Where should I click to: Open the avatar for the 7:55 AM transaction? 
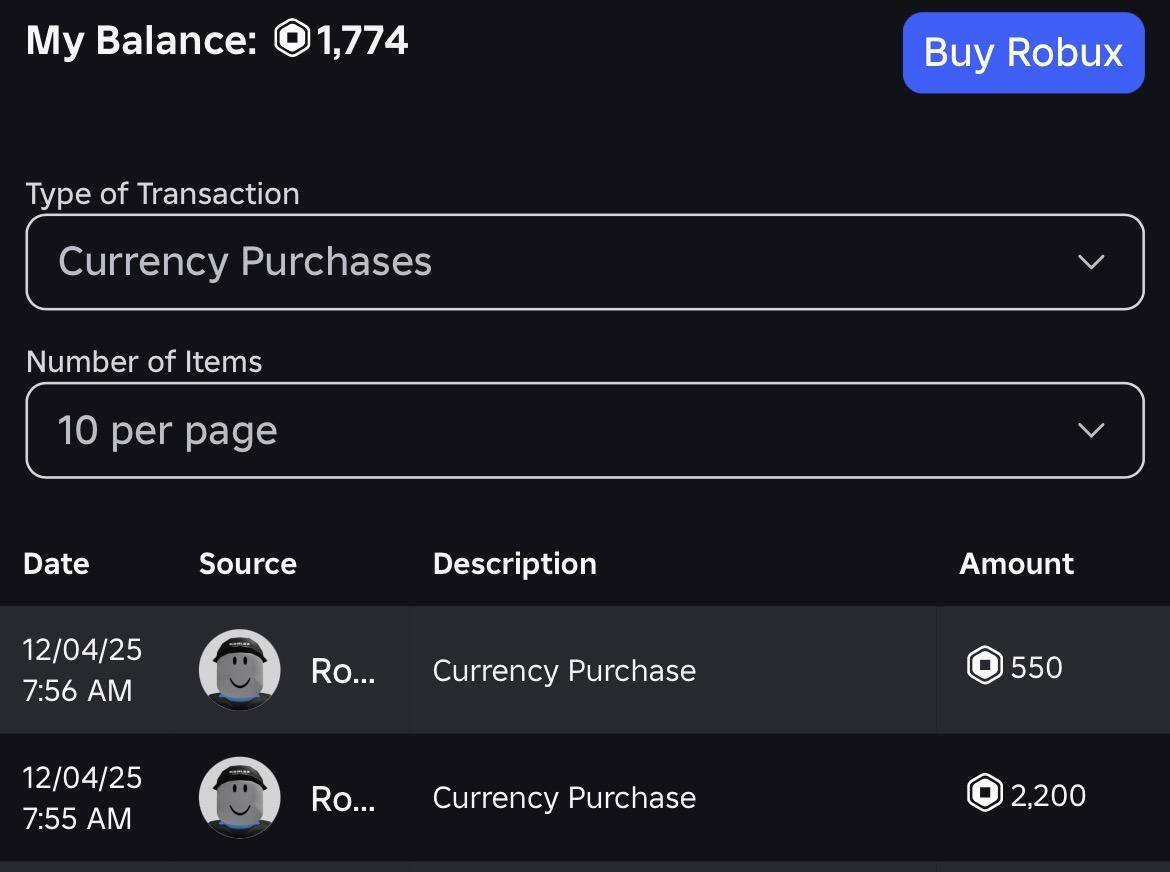[239, 797]
